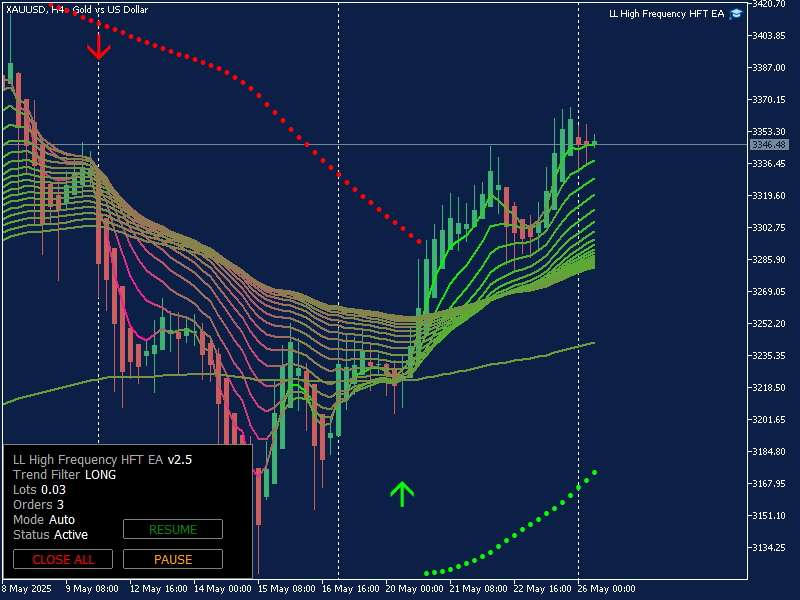Screen dimensions: 800x600
Task: Click the Status Active text
Action: click(x=51, y=535)
